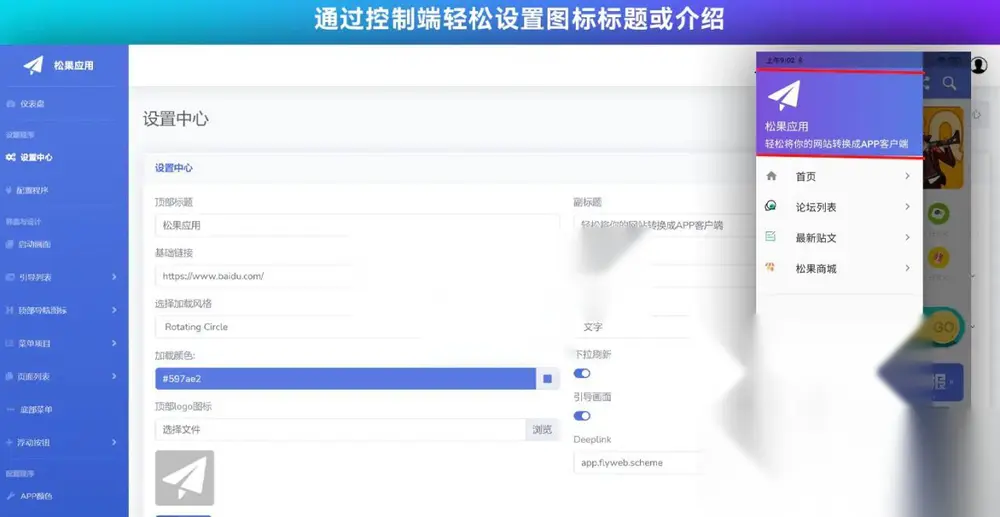This screenshot has height=517, width=1000.
Task: Tap the round GO badge in the phone preview
Action: coord(942,327)
